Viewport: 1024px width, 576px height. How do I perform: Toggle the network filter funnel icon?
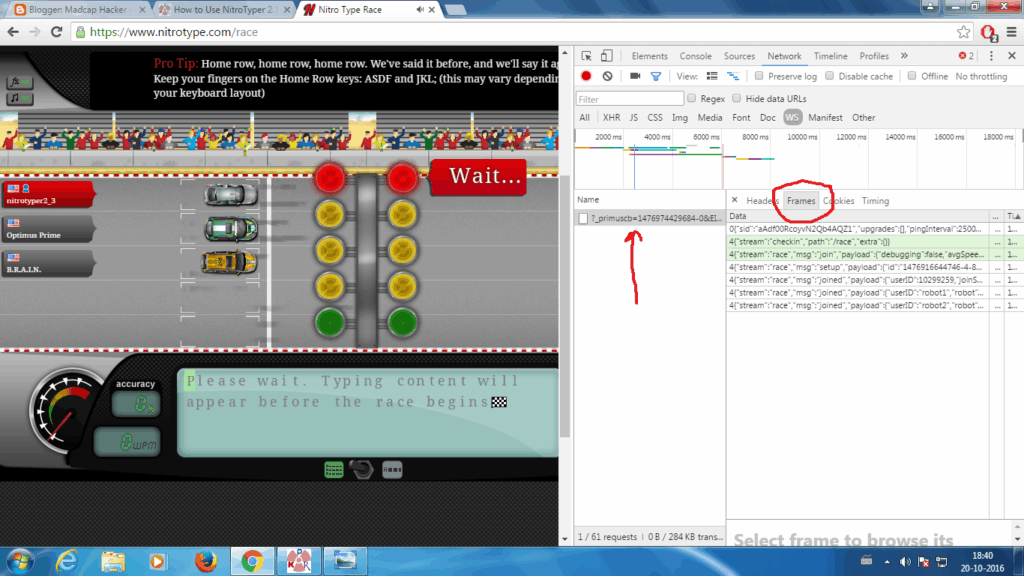[x=656, y=76]
